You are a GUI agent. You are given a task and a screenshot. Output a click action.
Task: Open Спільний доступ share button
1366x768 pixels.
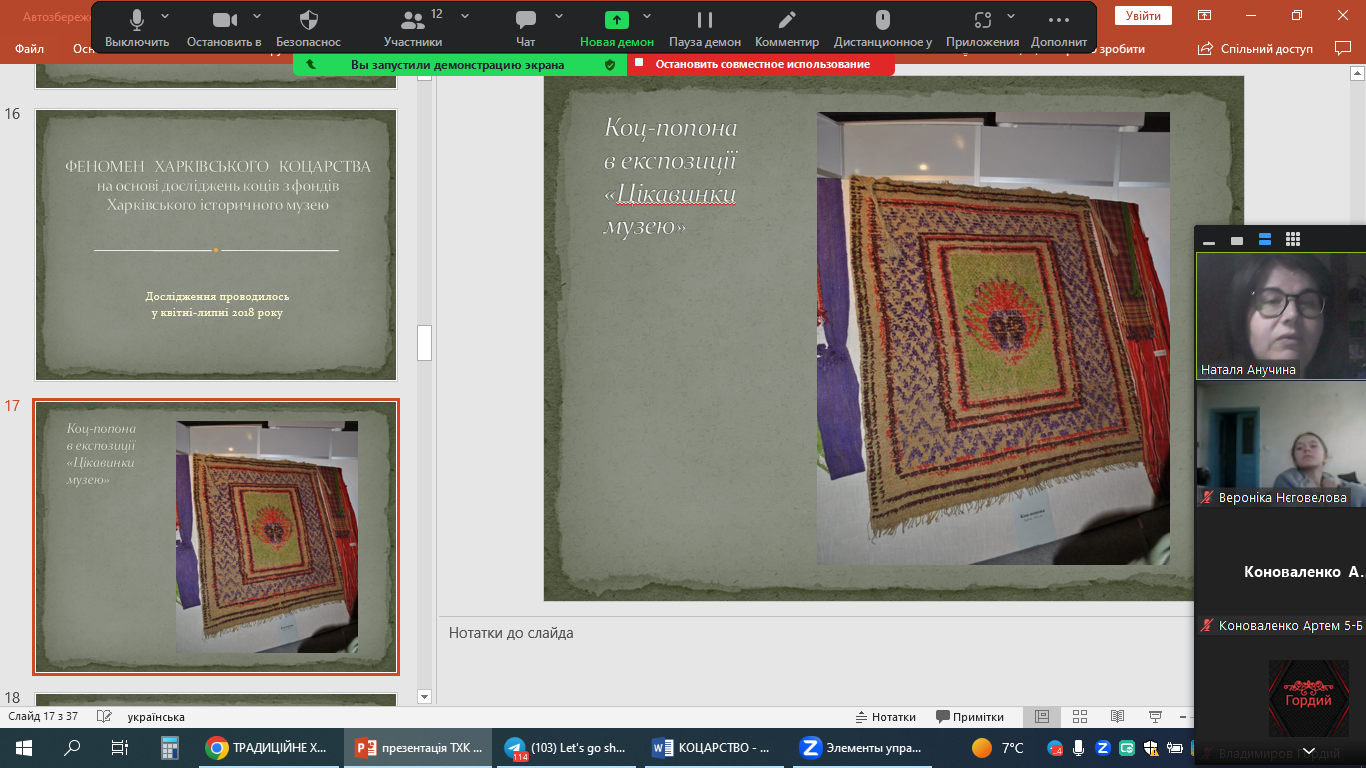point(1257,48)
